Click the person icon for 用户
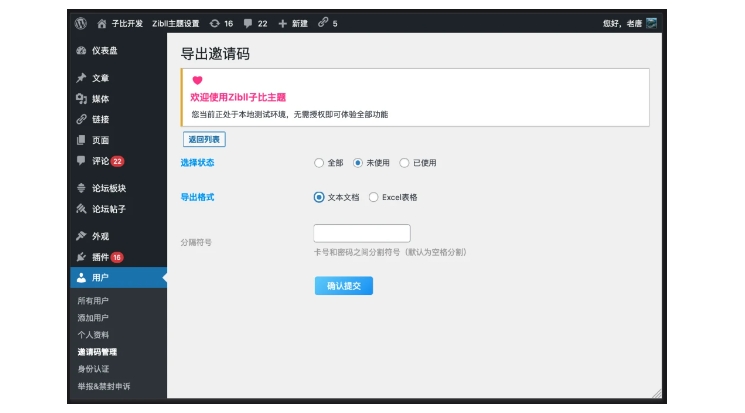This screenshot has width=745, height=413. 81,278
